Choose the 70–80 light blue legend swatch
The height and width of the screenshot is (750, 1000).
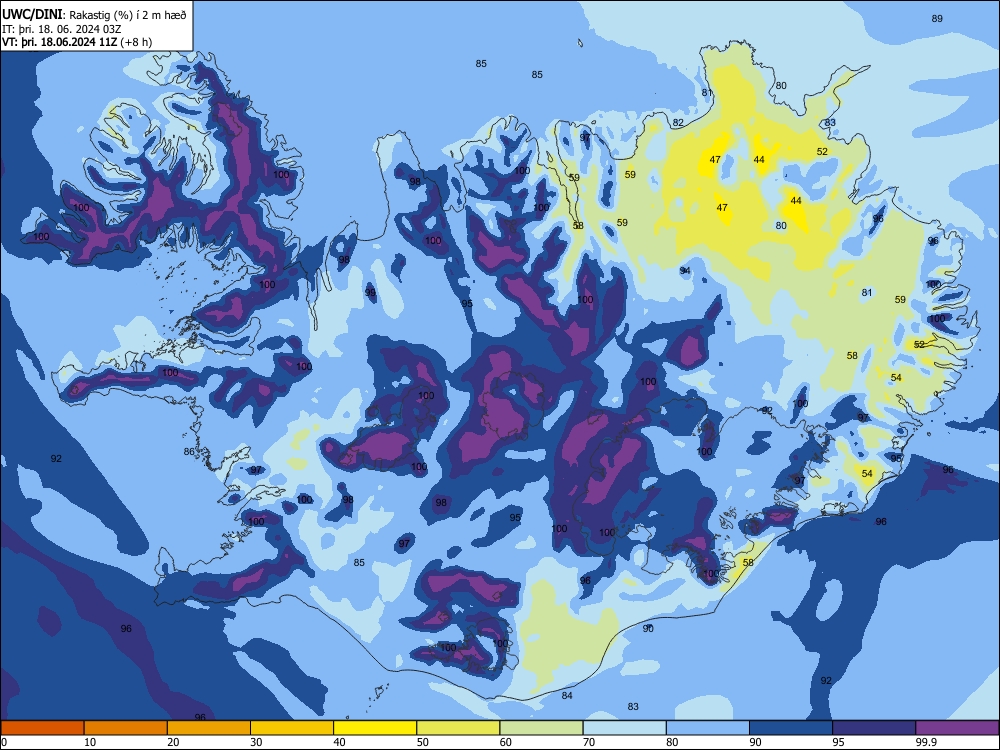625,728
